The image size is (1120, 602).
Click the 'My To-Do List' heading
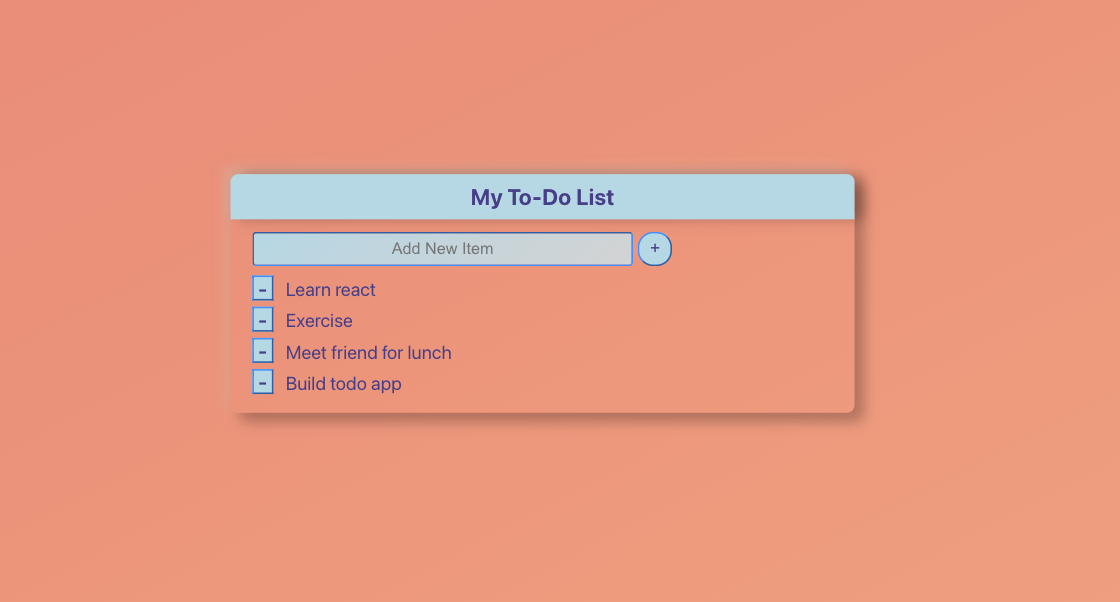(x=542, y=198)
